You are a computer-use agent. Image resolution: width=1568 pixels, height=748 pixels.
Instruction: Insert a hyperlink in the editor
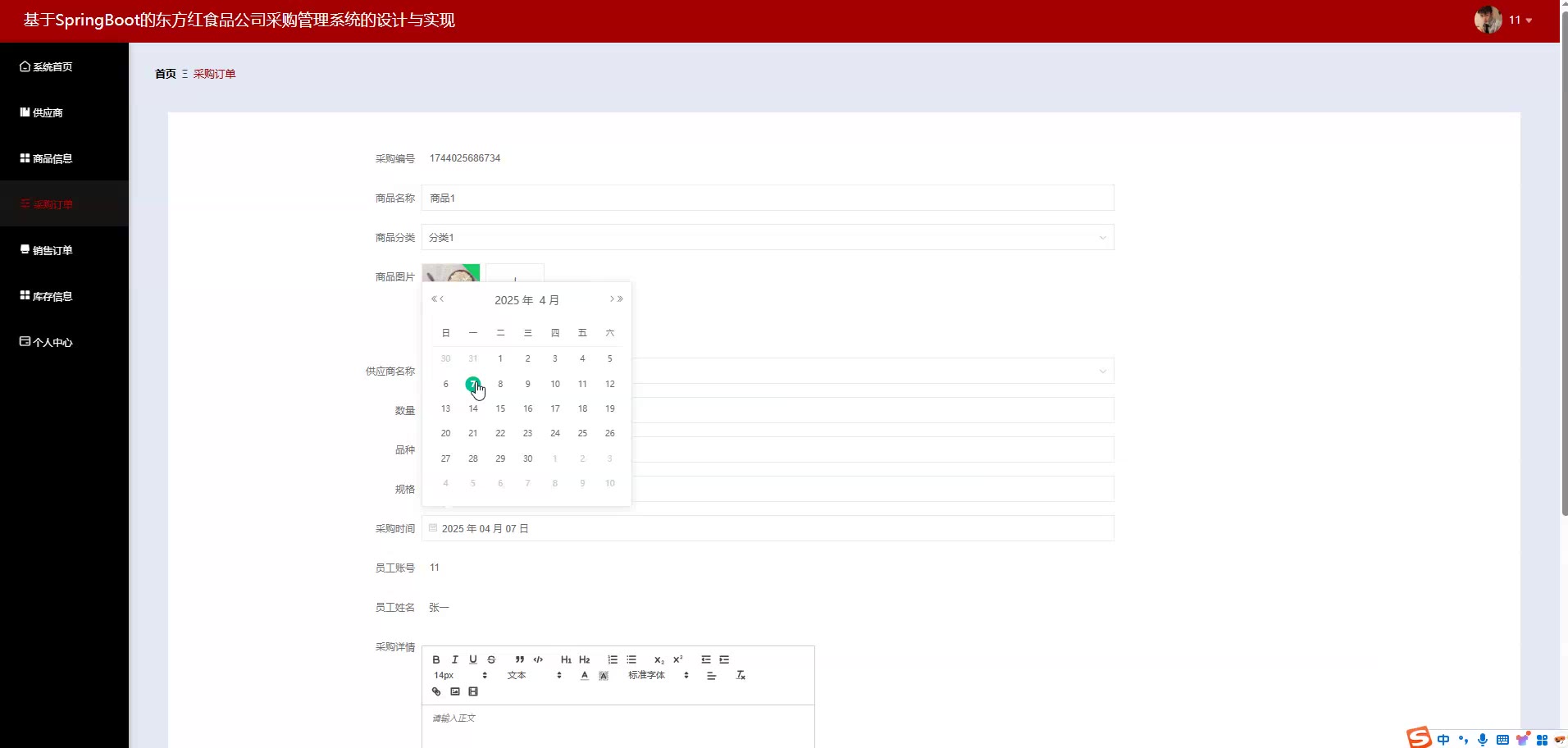(x=436, y=691)
